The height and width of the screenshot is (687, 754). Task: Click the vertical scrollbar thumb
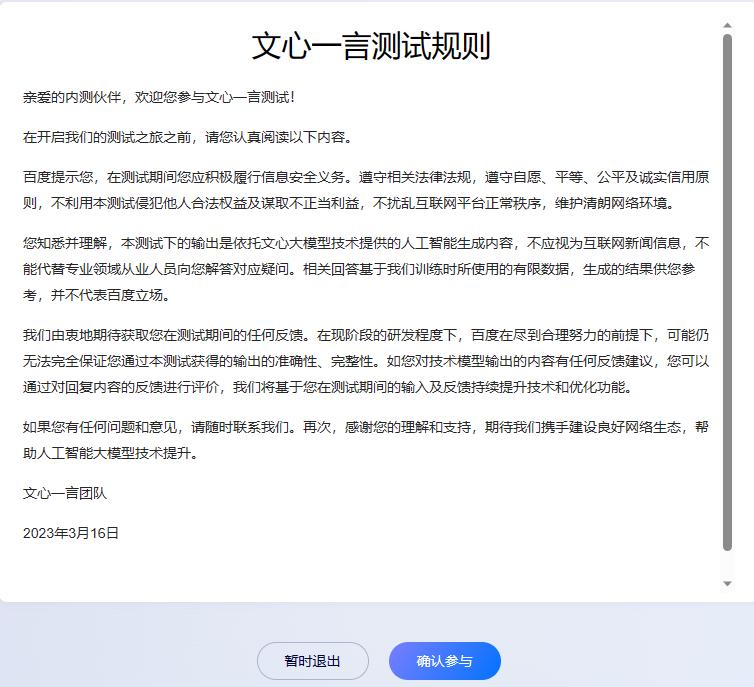click(x=727, y=292)
